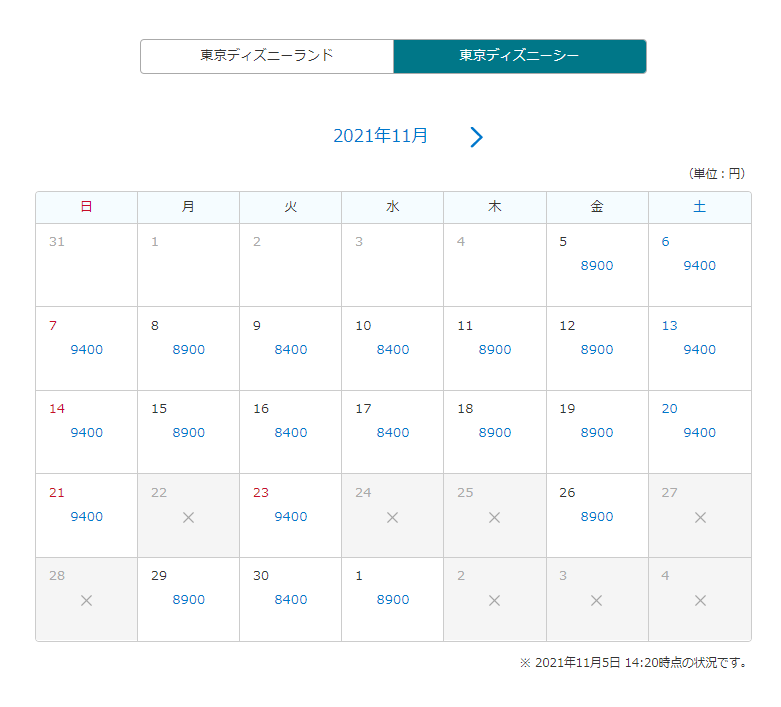Select Saturday November 13 at 9400

click(699, 349)
